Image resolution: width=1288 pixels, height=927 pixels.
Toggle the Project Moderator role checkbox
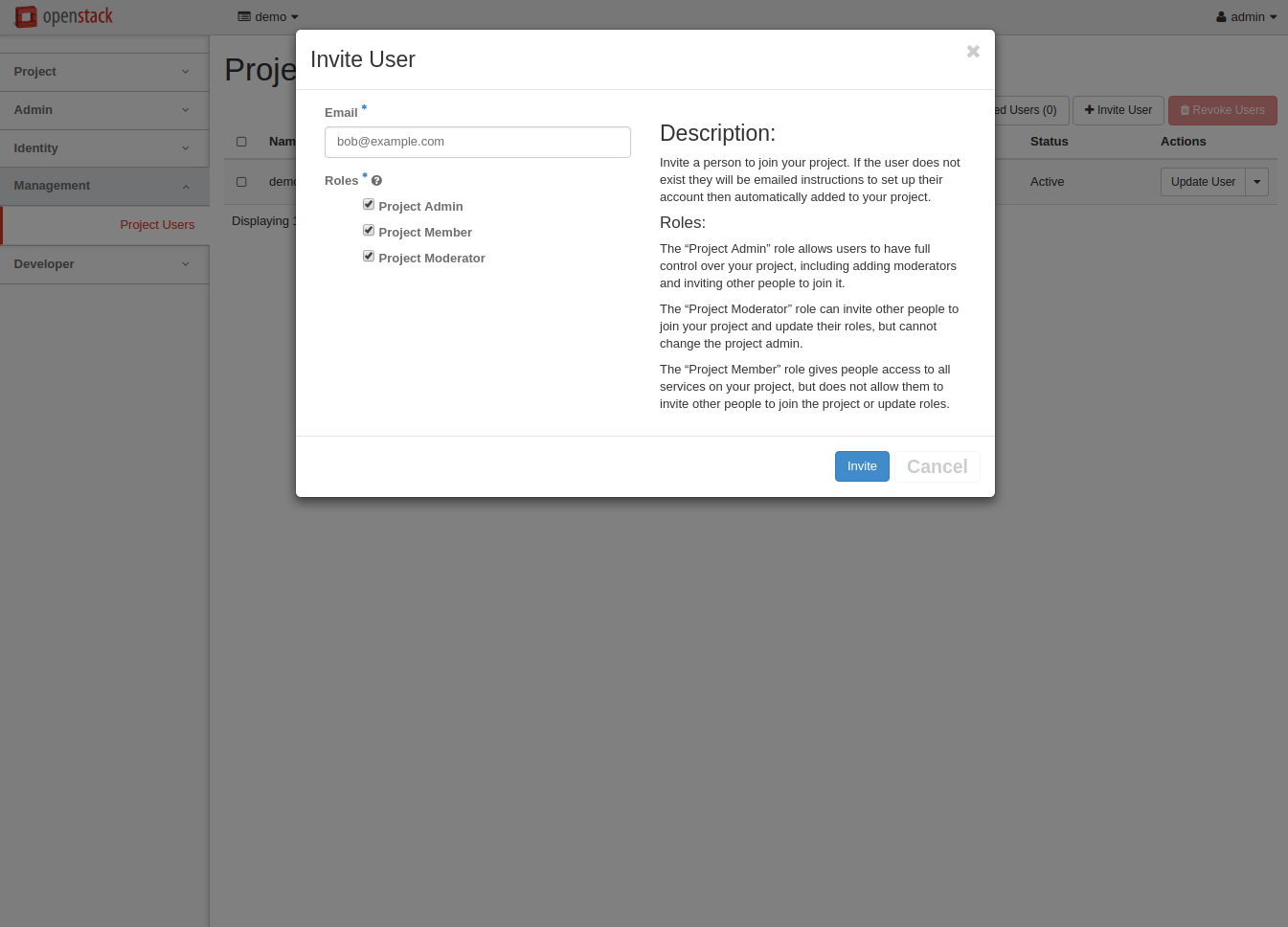pos(369,256)
